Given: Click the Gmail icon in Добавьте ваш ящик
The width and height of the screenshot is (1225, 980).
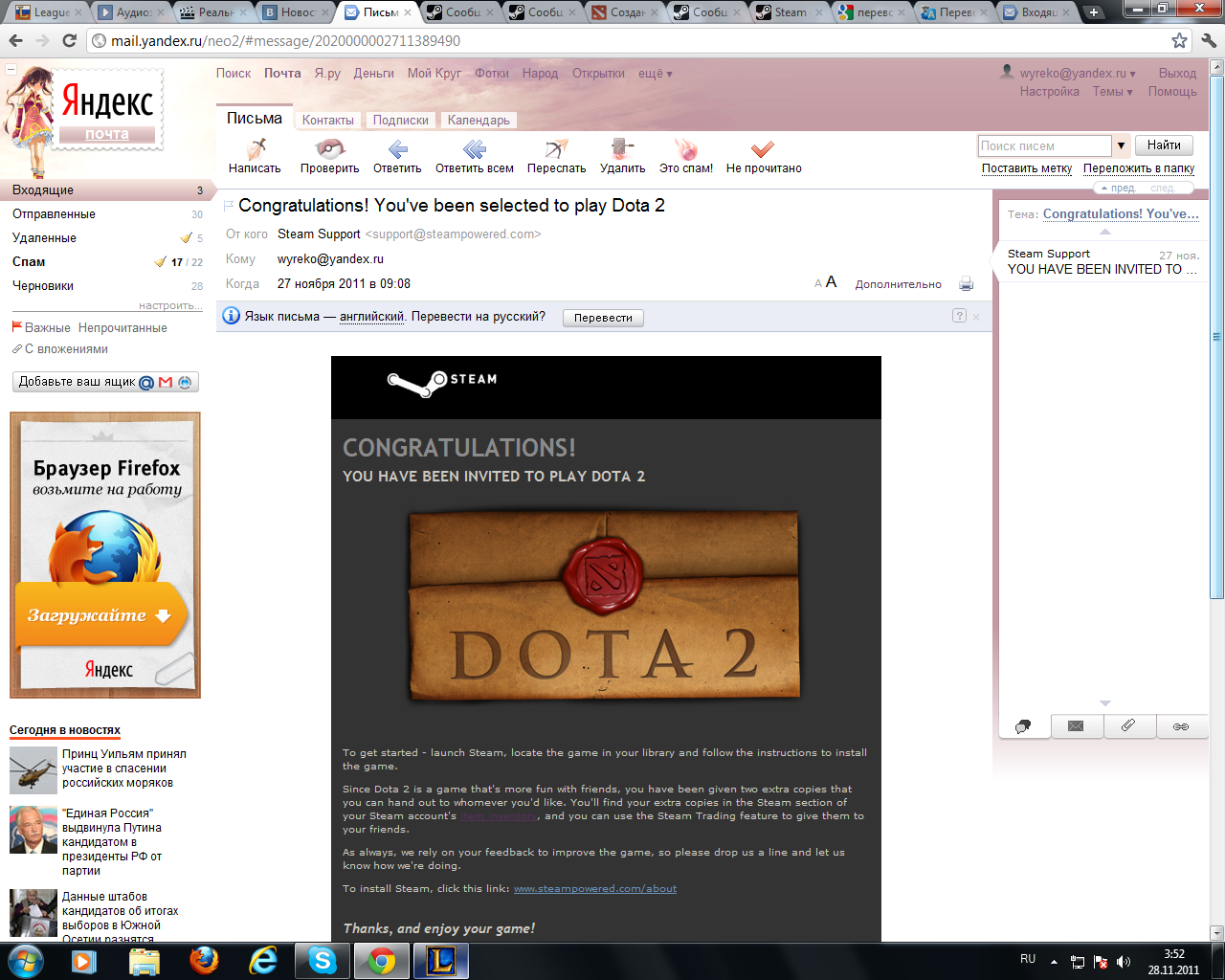Looking at the screenshot, I should pos(166,382).
